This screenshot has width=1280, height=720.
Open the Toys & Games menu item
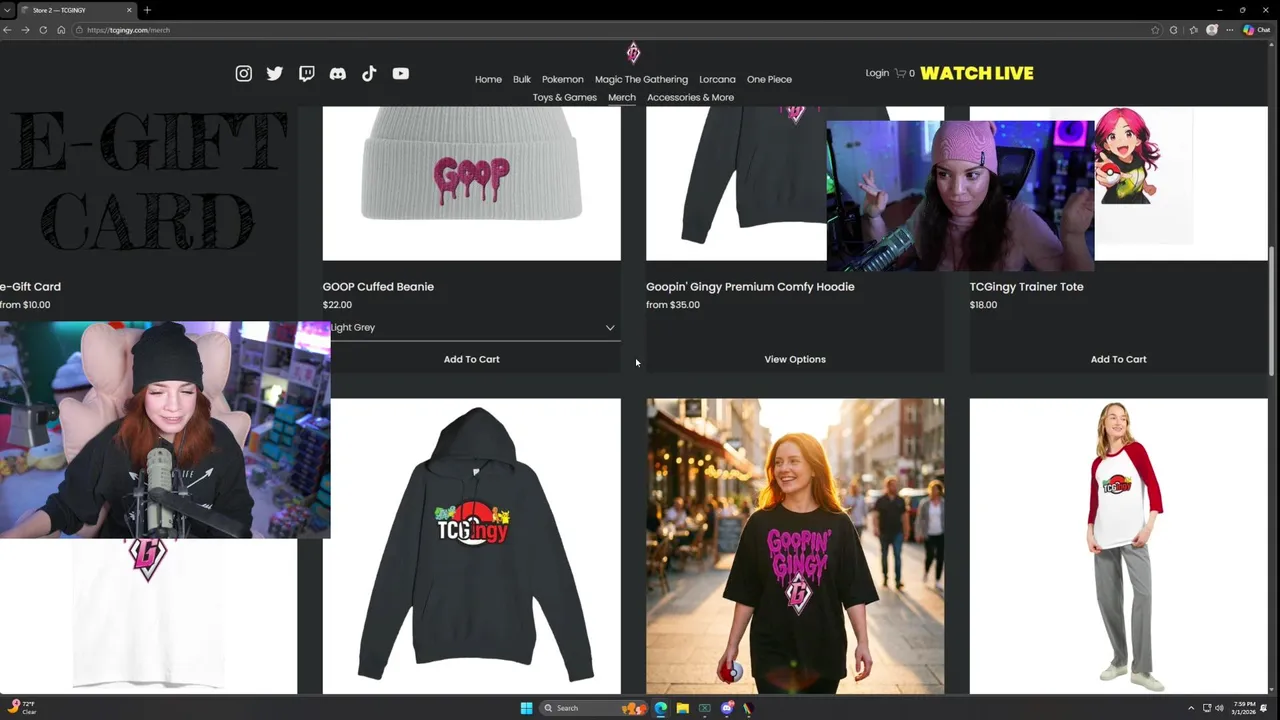point(565,97)
